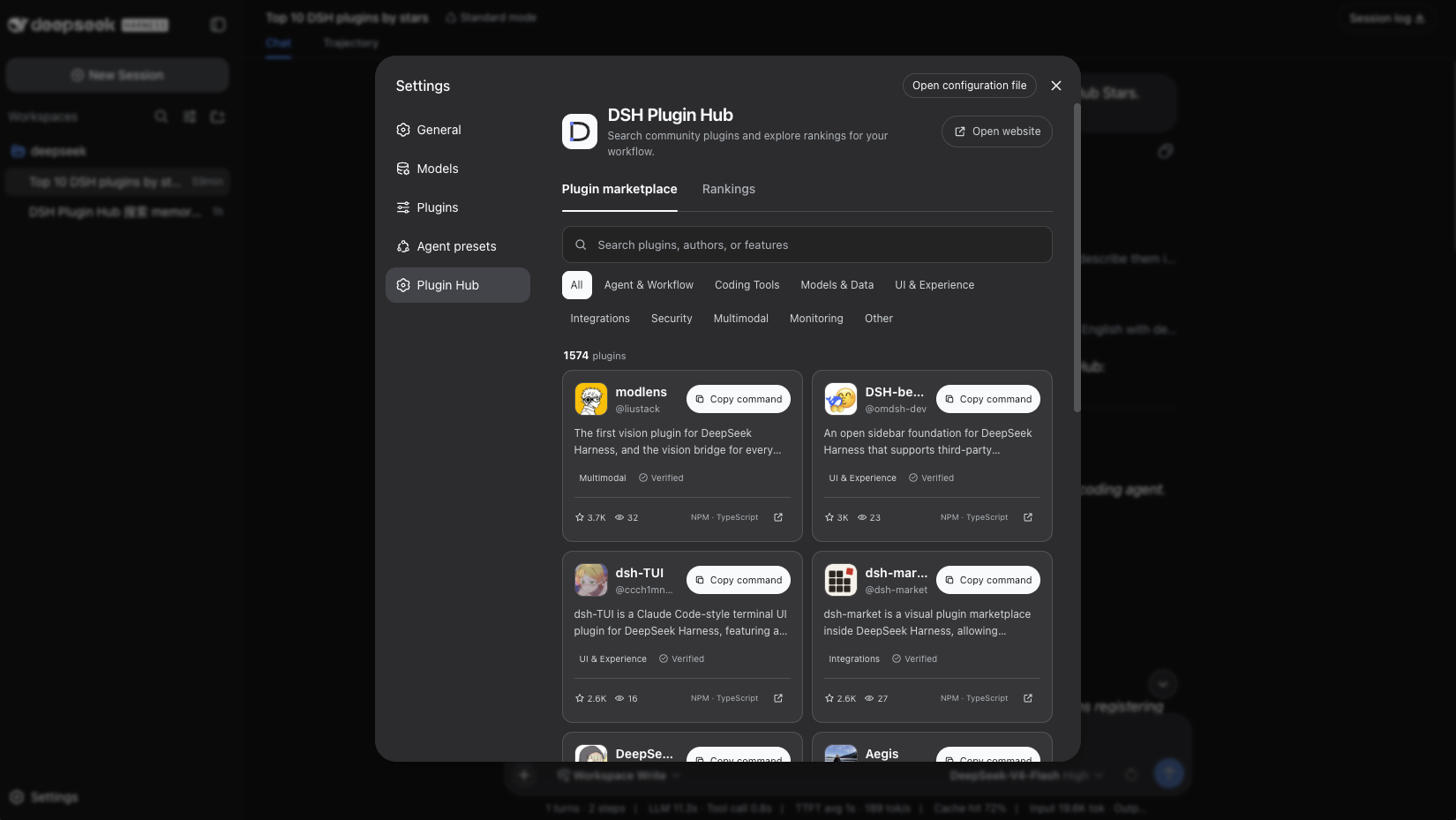Click Open configuration file button

pyautogui.click(x=969, y=86)
